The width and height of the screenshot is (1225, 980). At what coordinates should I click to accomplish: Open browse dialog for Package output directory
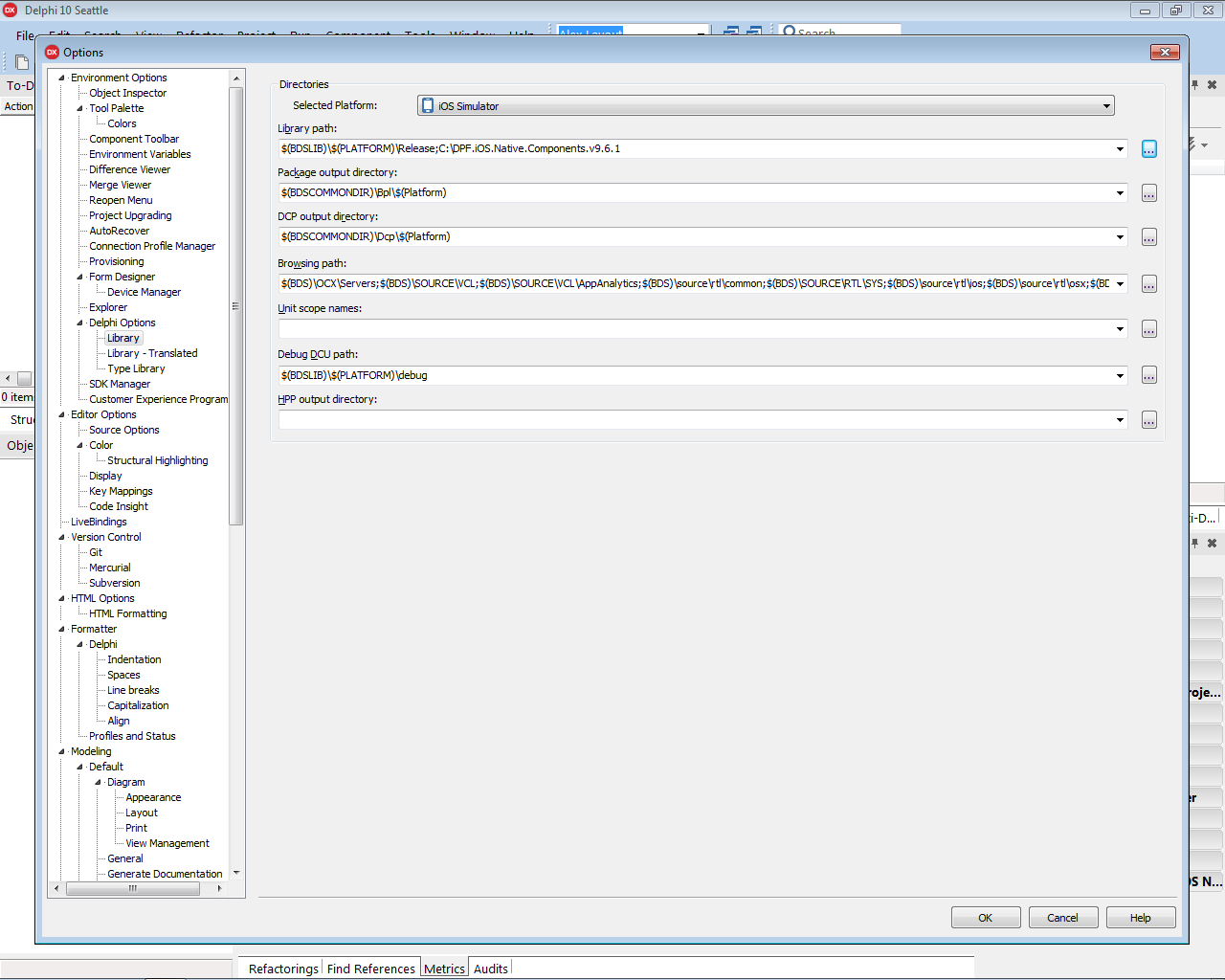1148,193
